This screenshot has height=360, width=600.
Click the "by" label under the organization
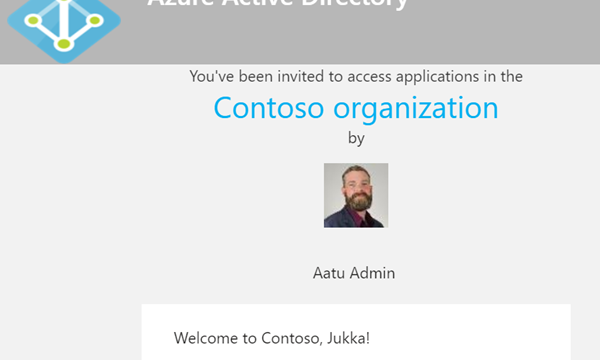click(x=356, y=138)
